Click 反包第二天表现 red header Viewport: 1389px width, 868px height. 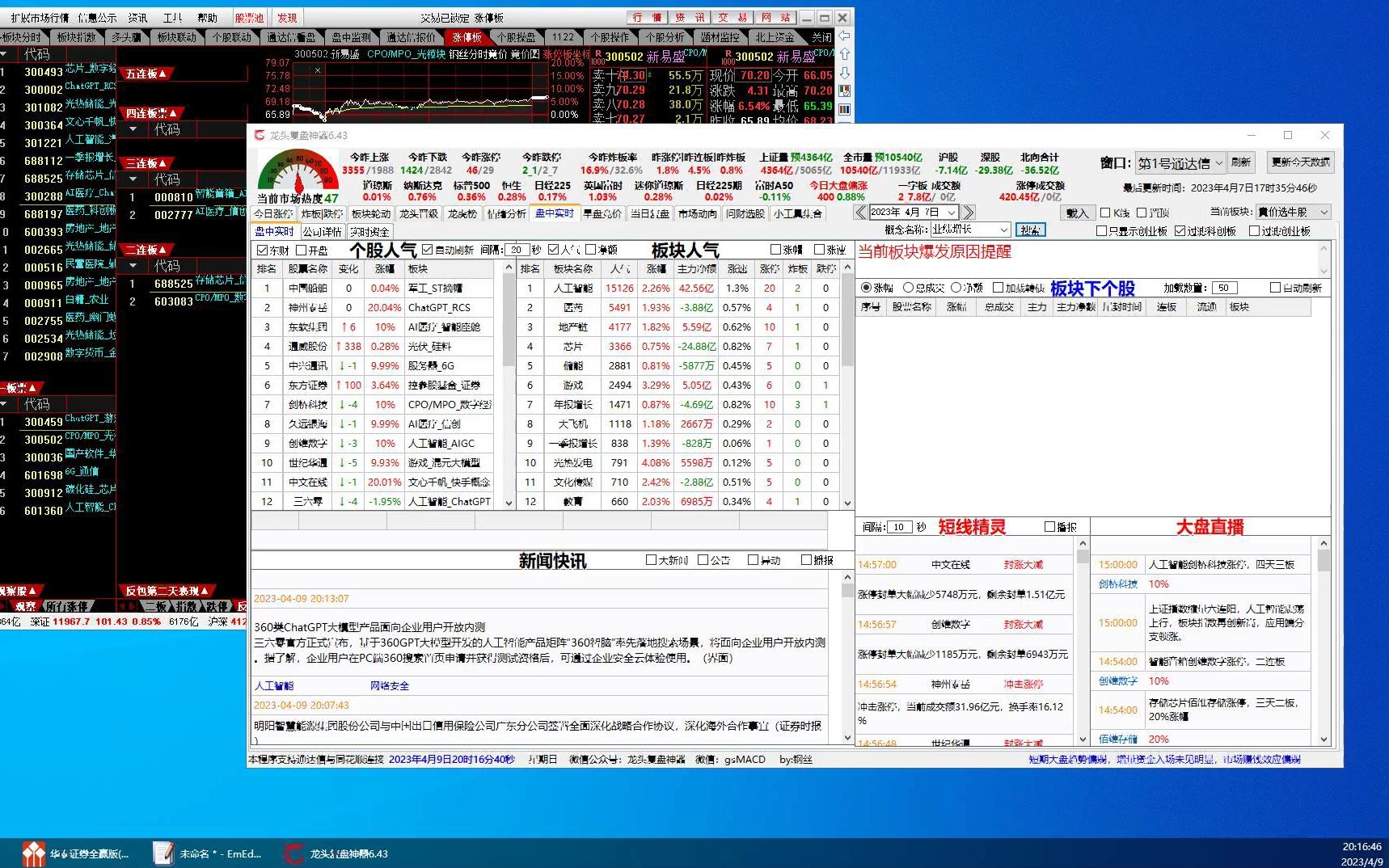tap(167, 591)
